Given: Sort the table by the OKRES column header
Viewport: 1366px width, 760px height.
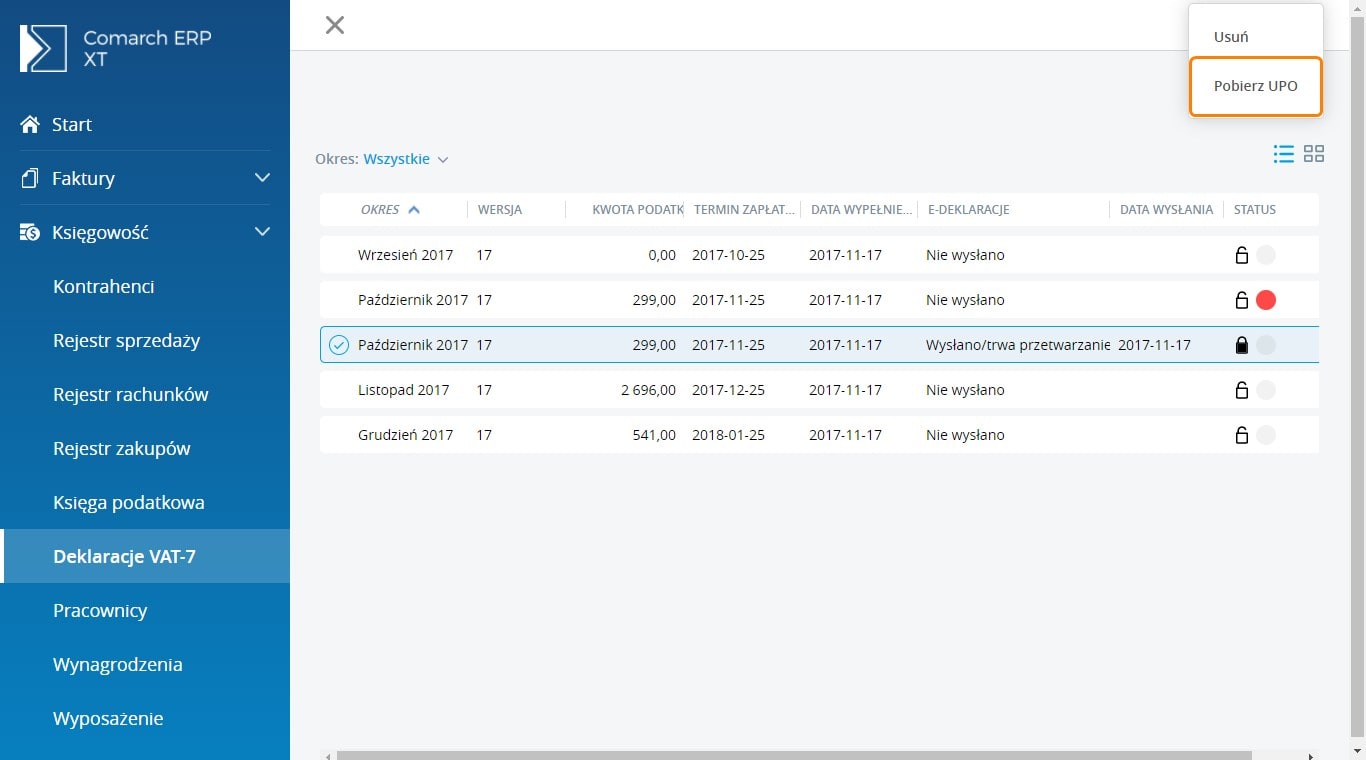Looking at the screenshot, I should [380, 210].
